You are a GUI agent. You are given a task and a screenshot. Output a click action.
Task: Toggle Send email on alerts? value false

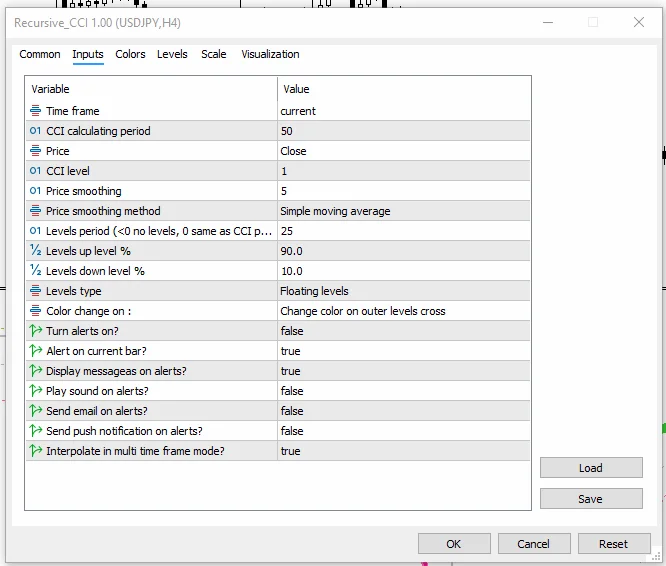[404, 410]
